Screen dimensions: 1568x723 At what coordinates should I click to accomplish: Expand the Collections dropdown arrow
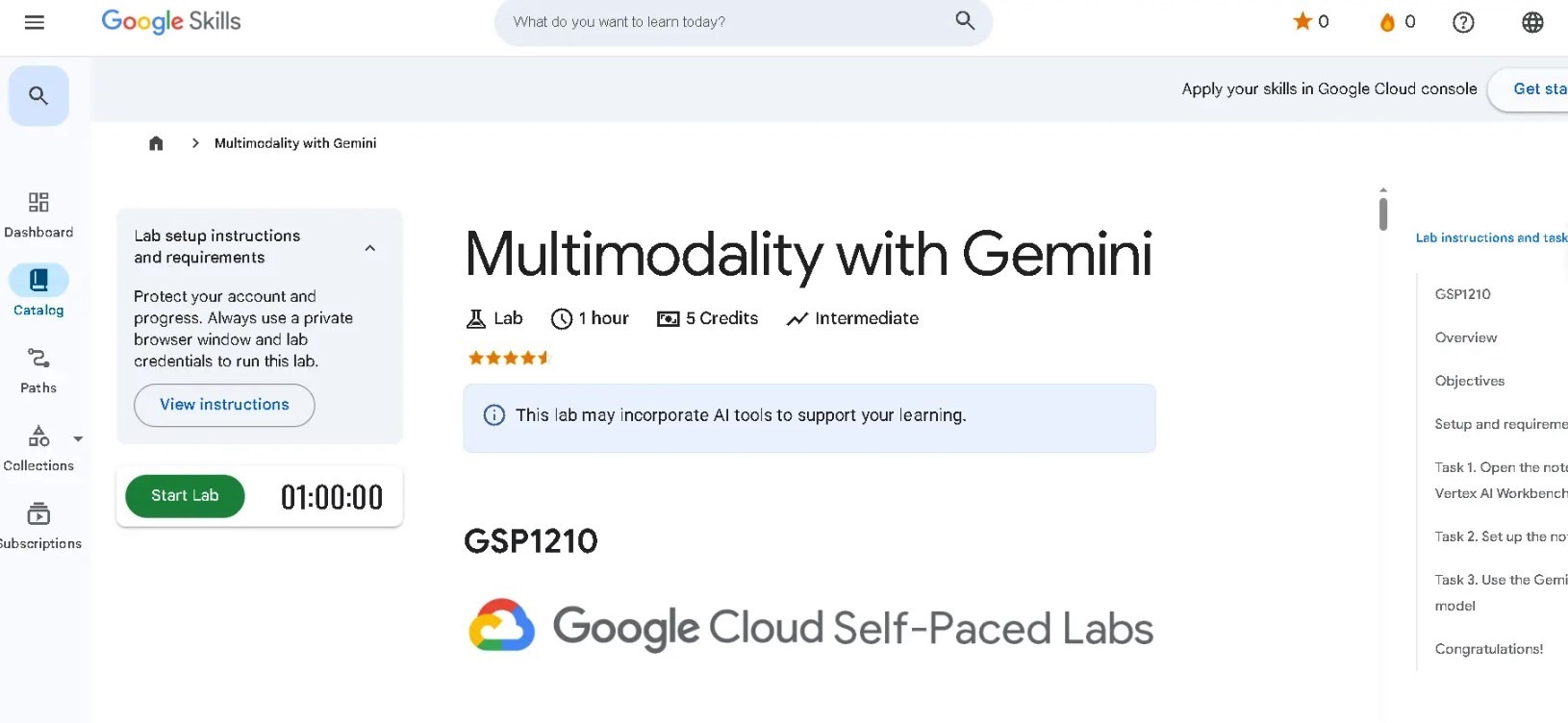79,438
